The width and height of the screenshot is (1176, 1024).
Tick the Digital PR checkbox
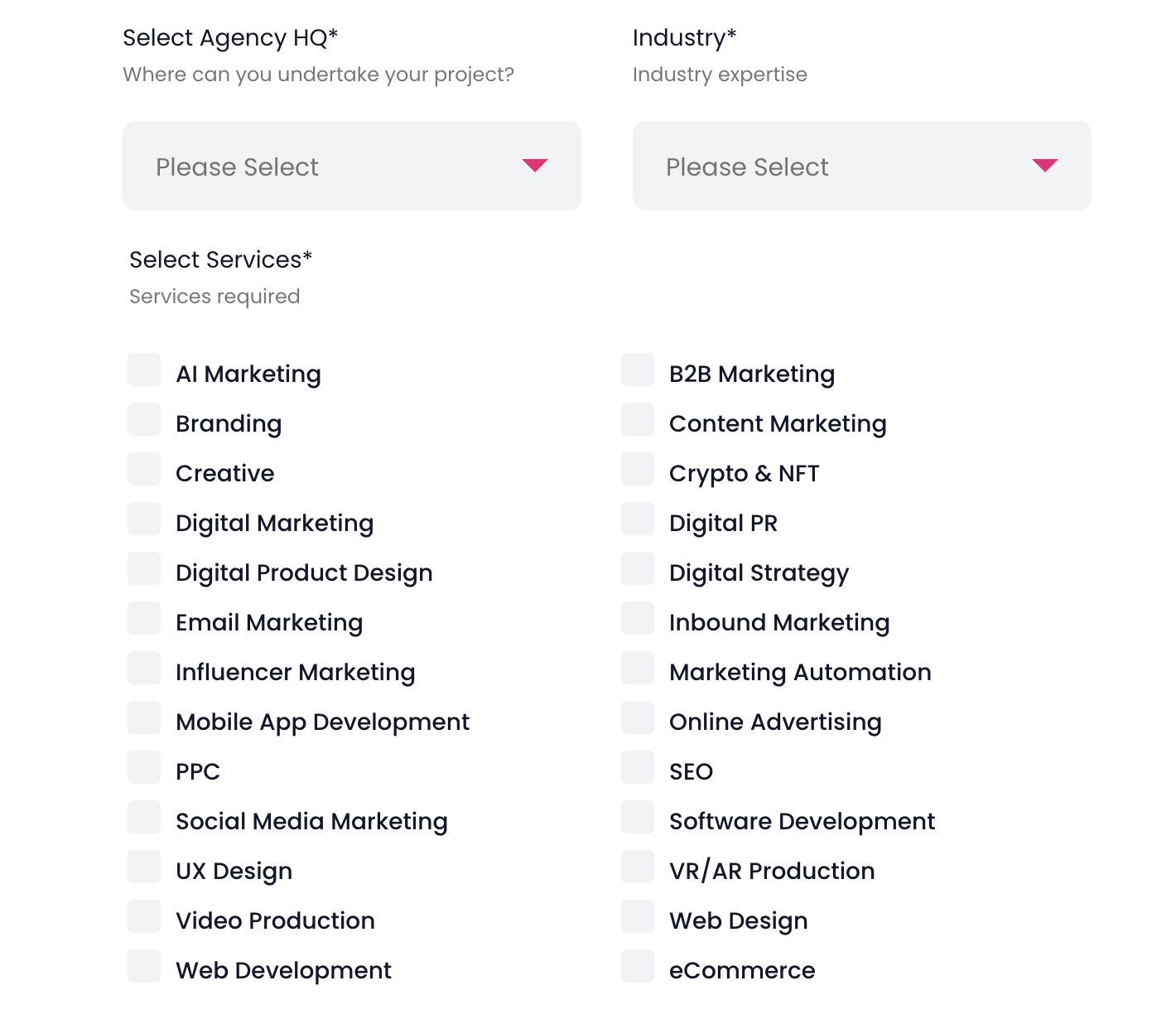[638, 519]
